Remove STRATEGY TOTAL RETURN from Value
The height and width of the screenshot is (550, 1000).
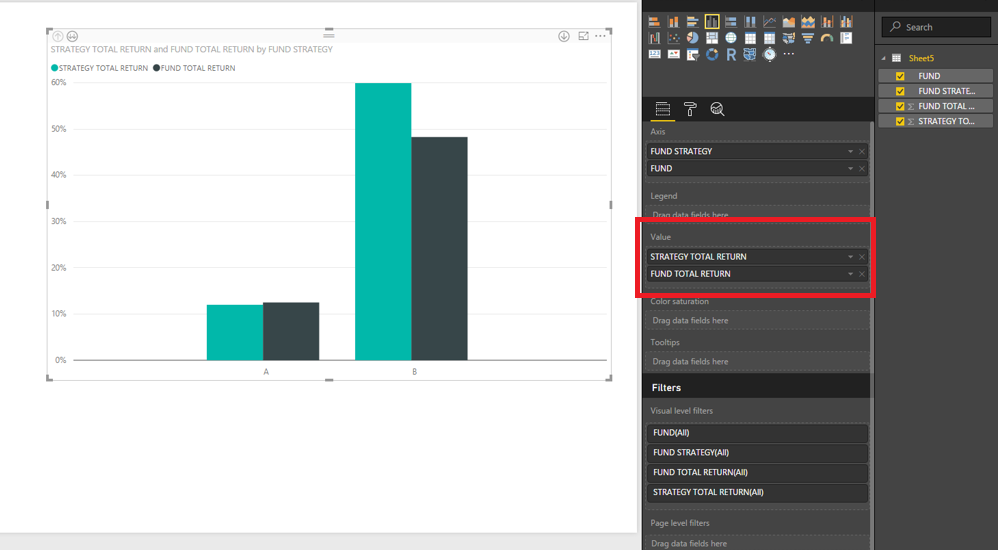coord(862,256)
